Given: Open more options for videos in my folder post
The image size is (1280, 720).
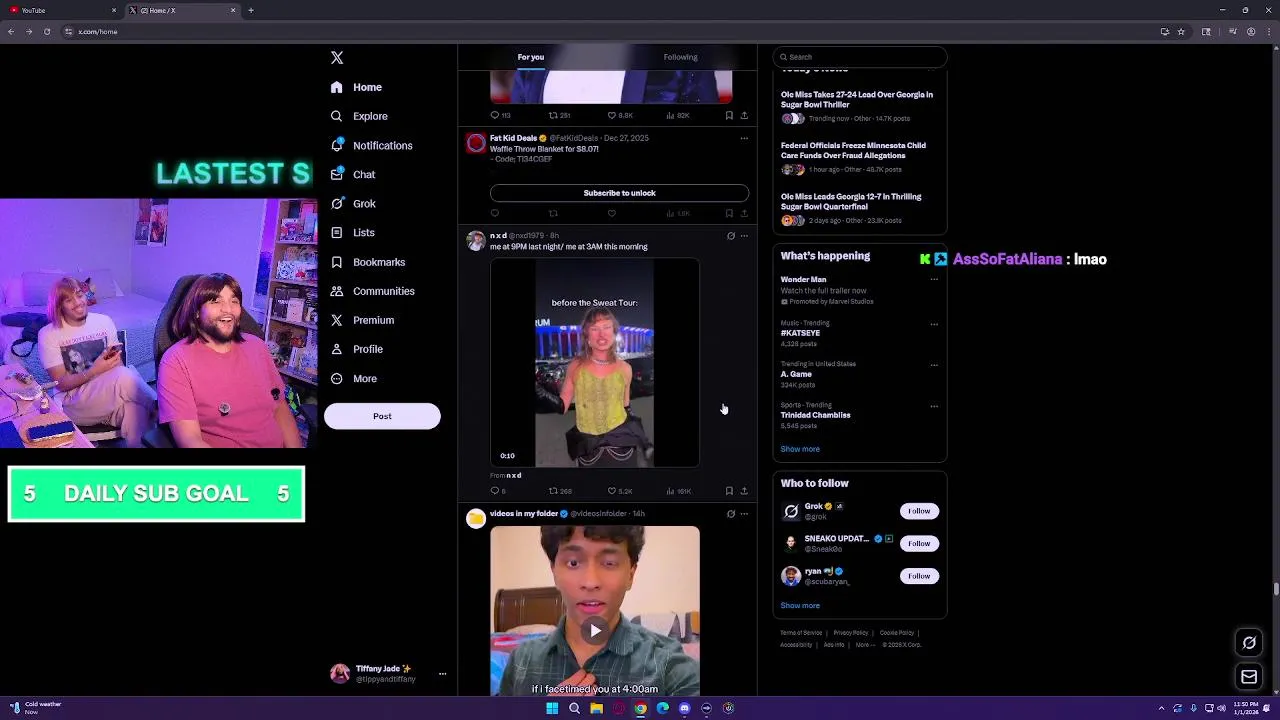Looking at the screenshot, I should (744, 514).
